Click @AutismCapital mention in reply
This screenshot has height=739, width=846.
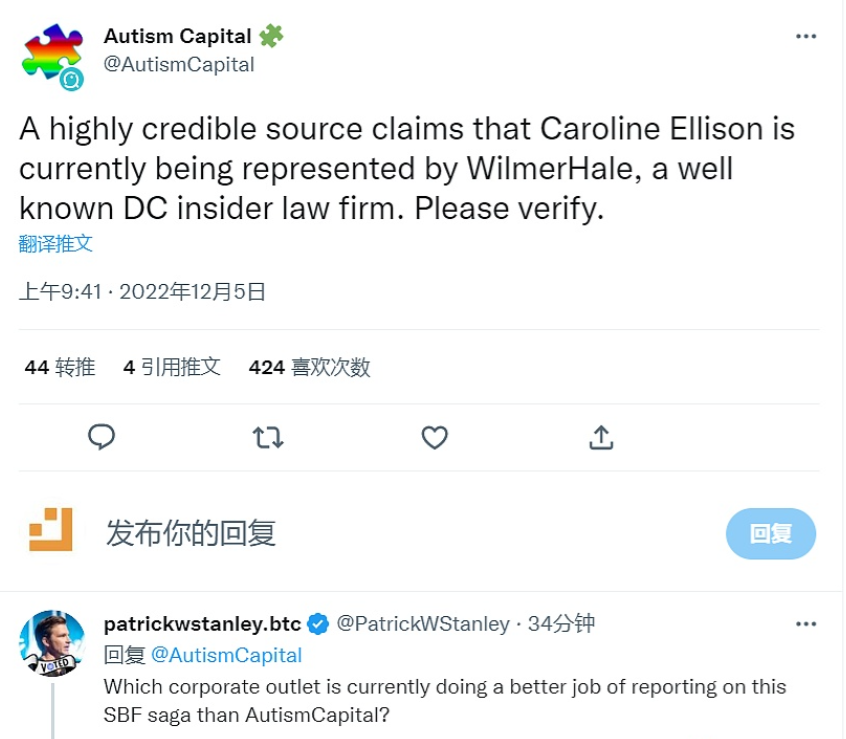[x=225, y=655]
